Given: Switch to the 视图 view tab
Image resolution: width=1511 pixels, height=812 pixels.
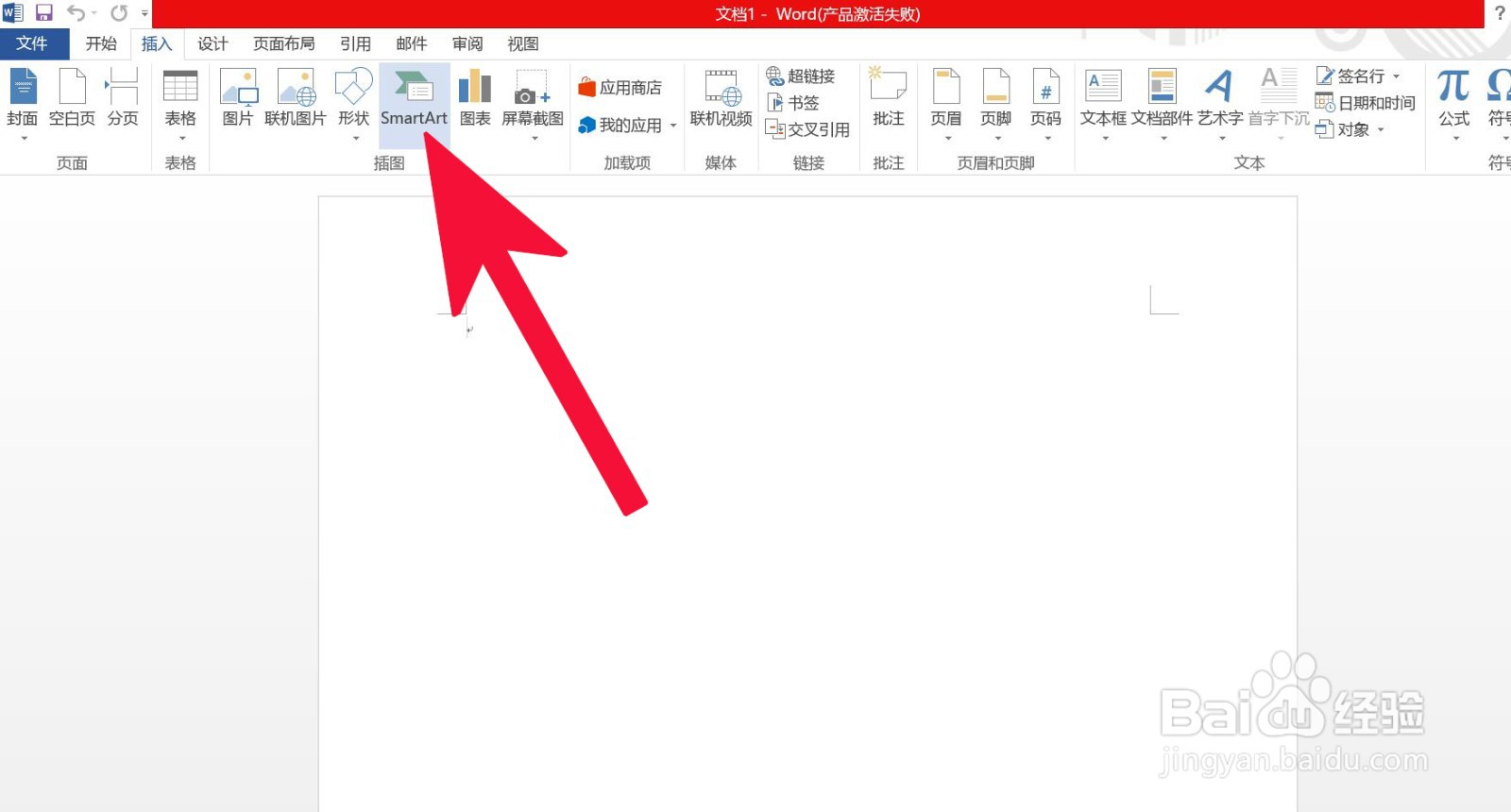Looking at the screenshot, I should (x=523, y=43).
